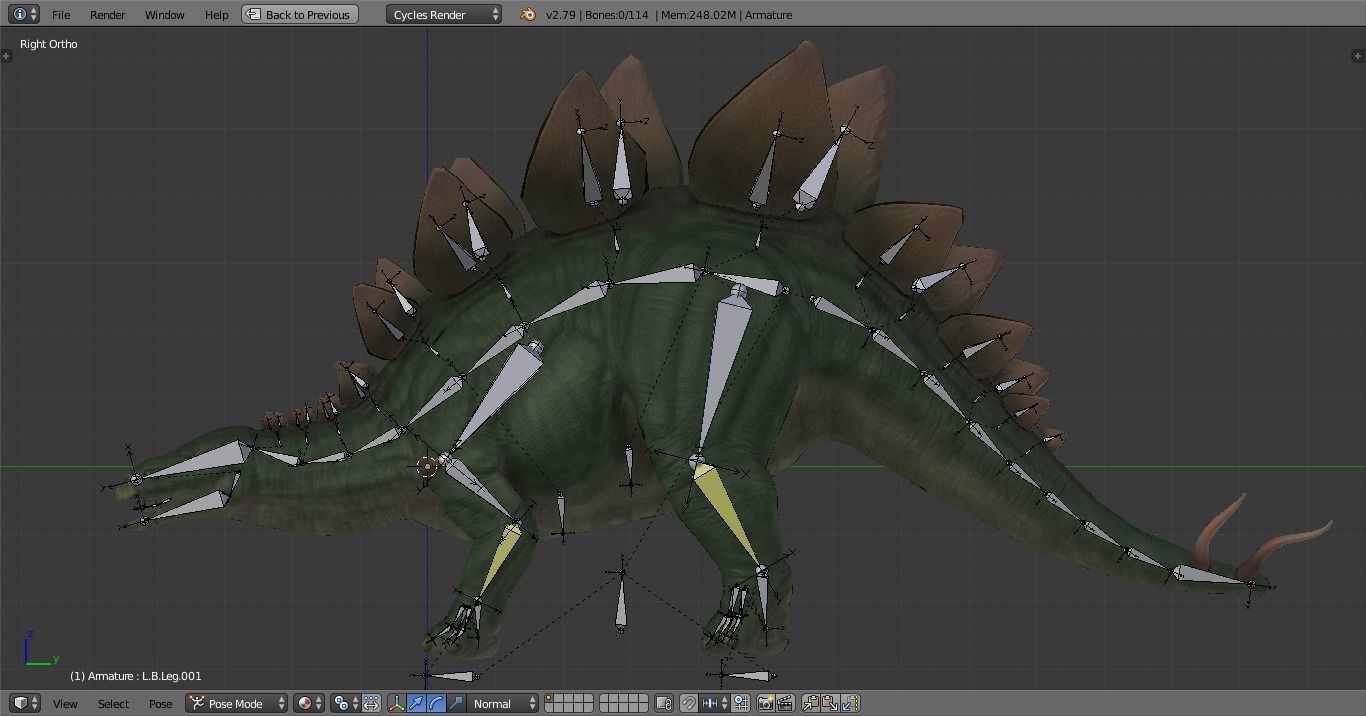Image resolution: width=1366 pixels, height=716 pixels.
Task: Toggle the lock to scene icon
Action: [662, 703]
